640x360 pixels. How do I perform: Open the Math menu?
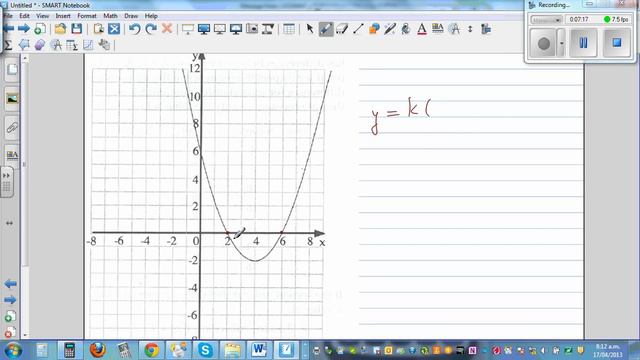(110, 16)
